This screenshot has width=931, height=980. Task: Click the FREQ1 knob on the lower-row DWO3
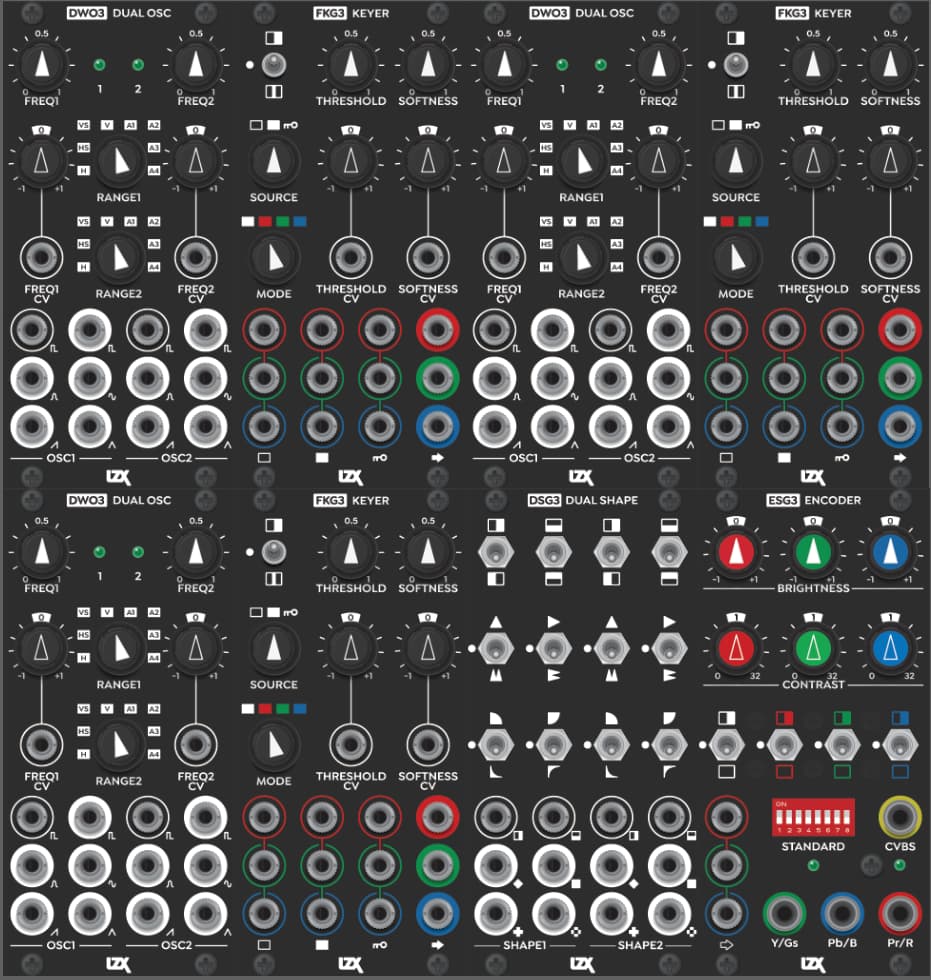tap(42, 552)
